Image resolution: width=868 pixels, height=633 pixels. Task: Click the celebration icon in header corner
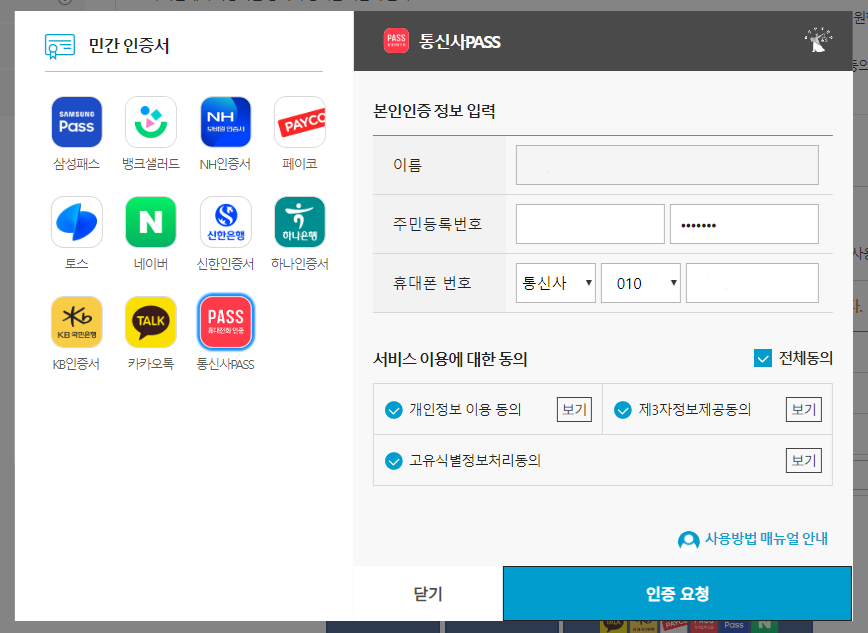pyautogui.click(x=818, y=40)
